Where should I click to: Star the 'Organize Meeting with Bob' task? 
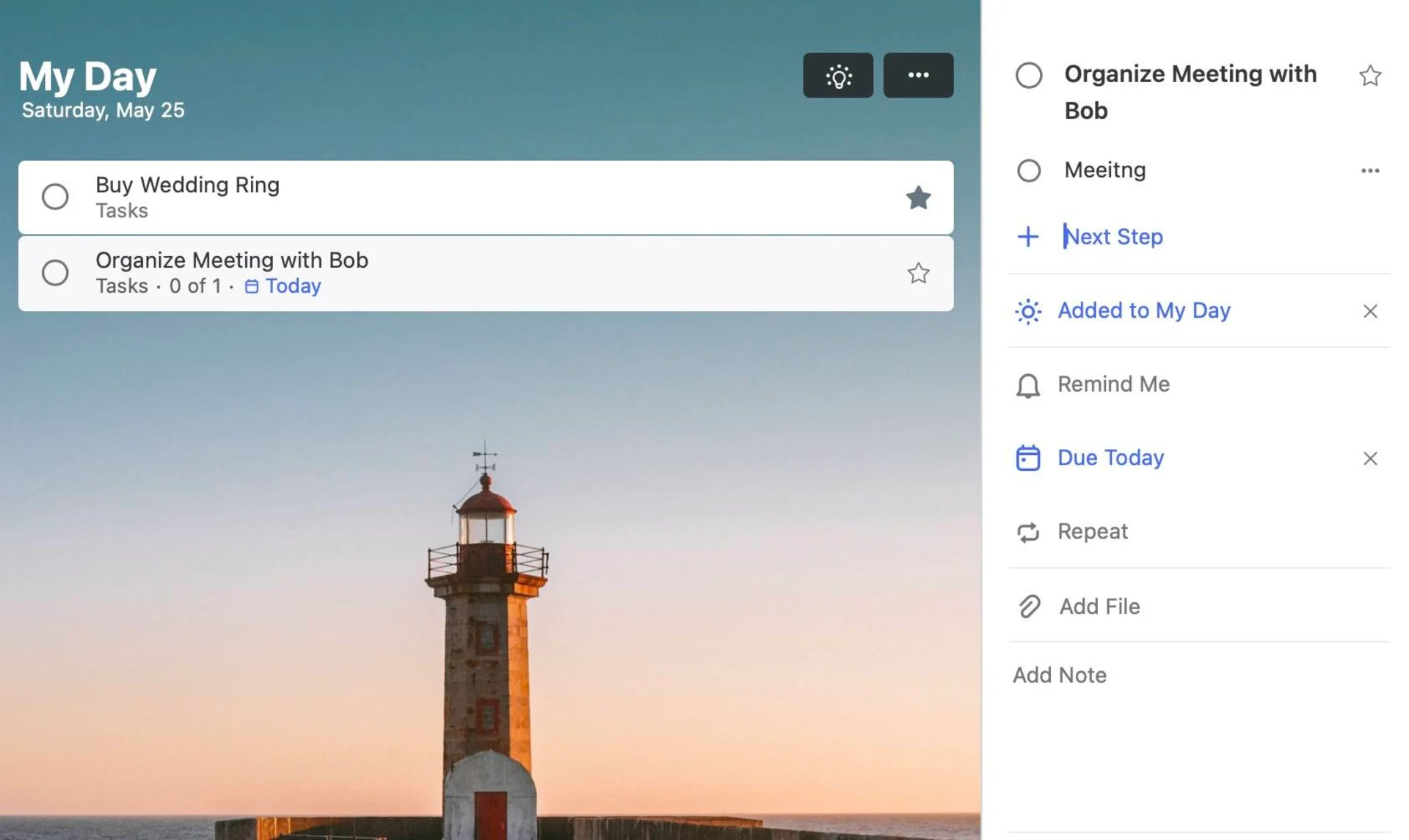point(918,272)
